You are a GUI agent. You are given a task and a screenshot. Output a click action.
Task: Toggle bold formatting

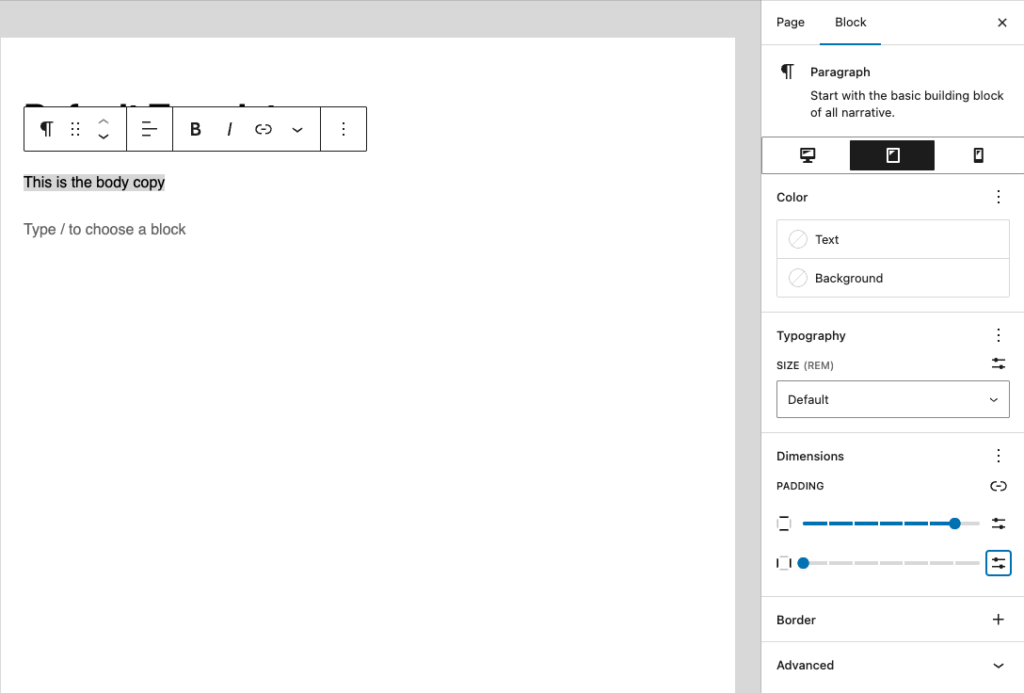[195, 129]
